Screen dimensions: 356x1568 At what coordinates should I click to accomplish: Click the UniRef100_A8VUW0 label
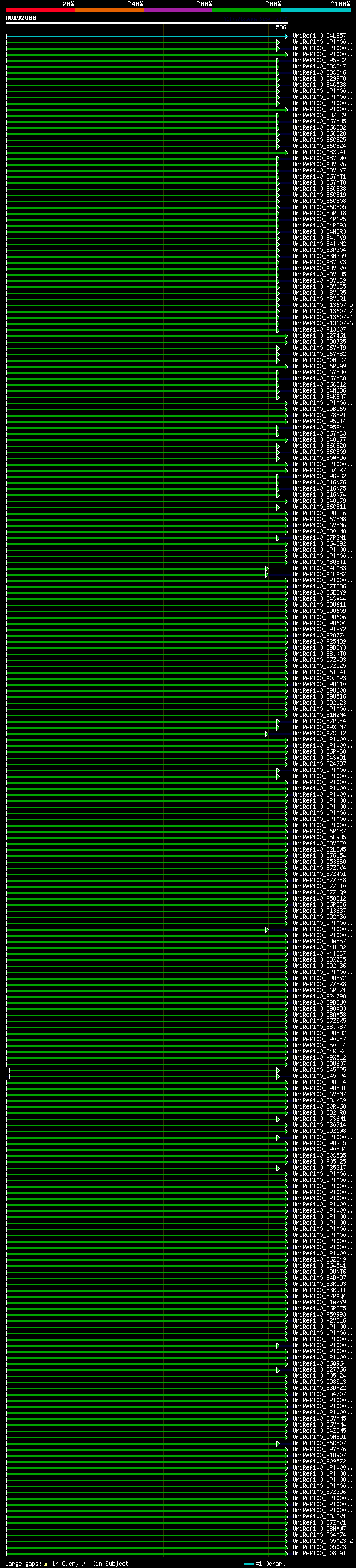(319, 159)
